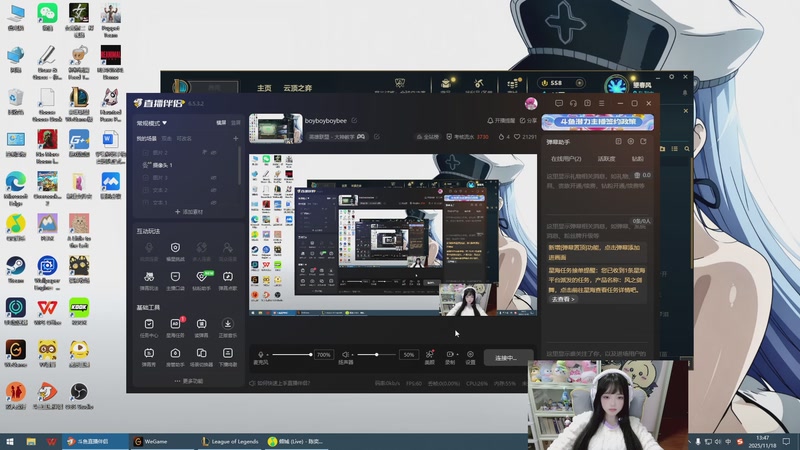
Task: Open the 弹幕助手 panel settings icon
Action: point(631,141)
